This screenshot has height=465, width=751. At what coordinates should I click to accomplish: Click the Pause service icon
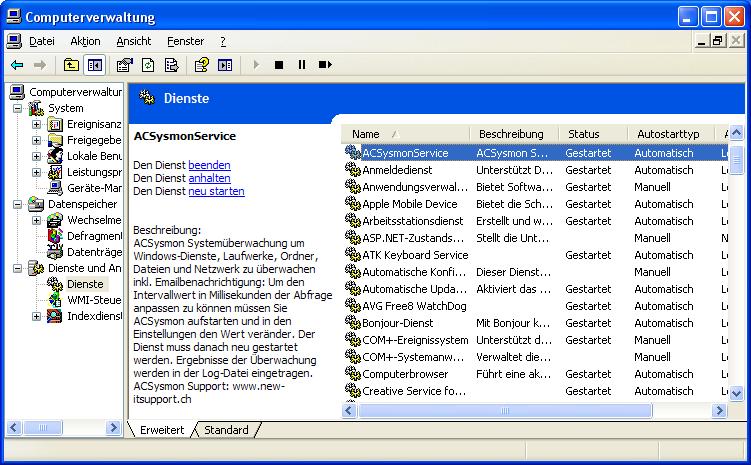click(x=302, y=65)
